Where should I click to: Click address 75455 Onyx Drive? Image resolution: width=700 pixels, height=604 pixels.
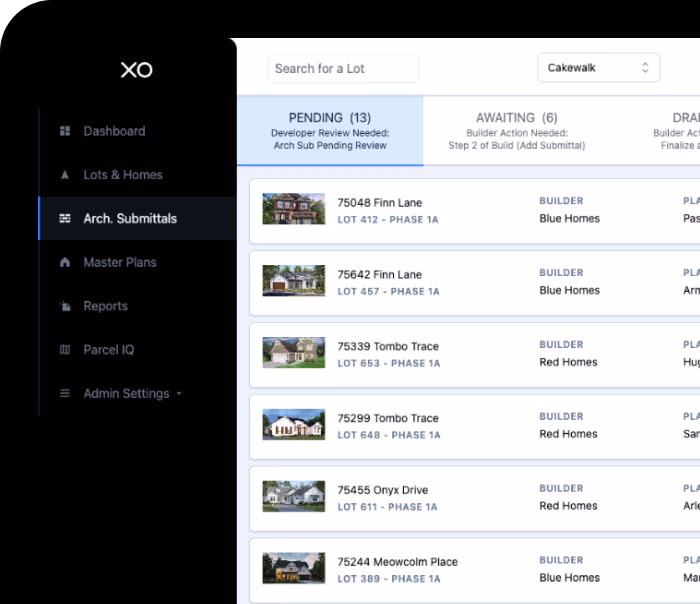click(x=383, y=490)
